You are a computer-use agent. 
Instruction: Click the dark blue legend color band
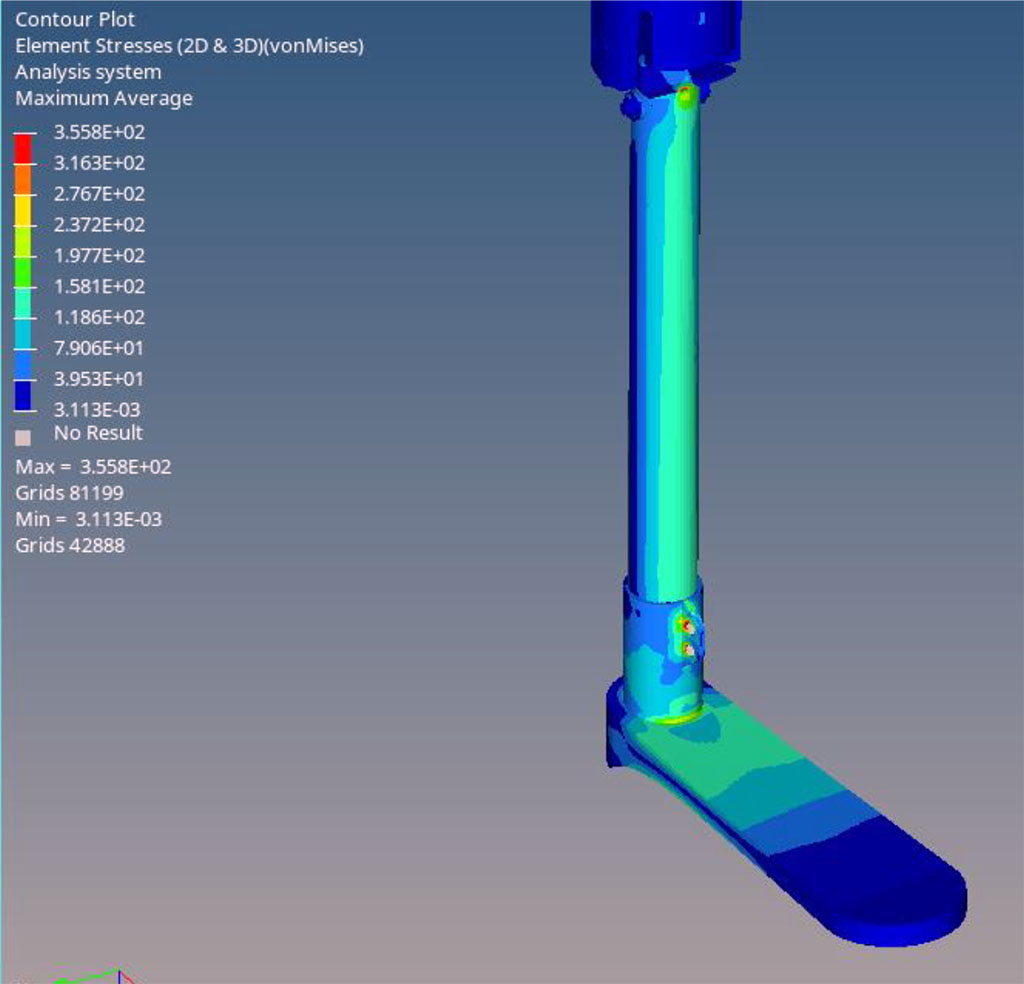(x=23, y=396)
